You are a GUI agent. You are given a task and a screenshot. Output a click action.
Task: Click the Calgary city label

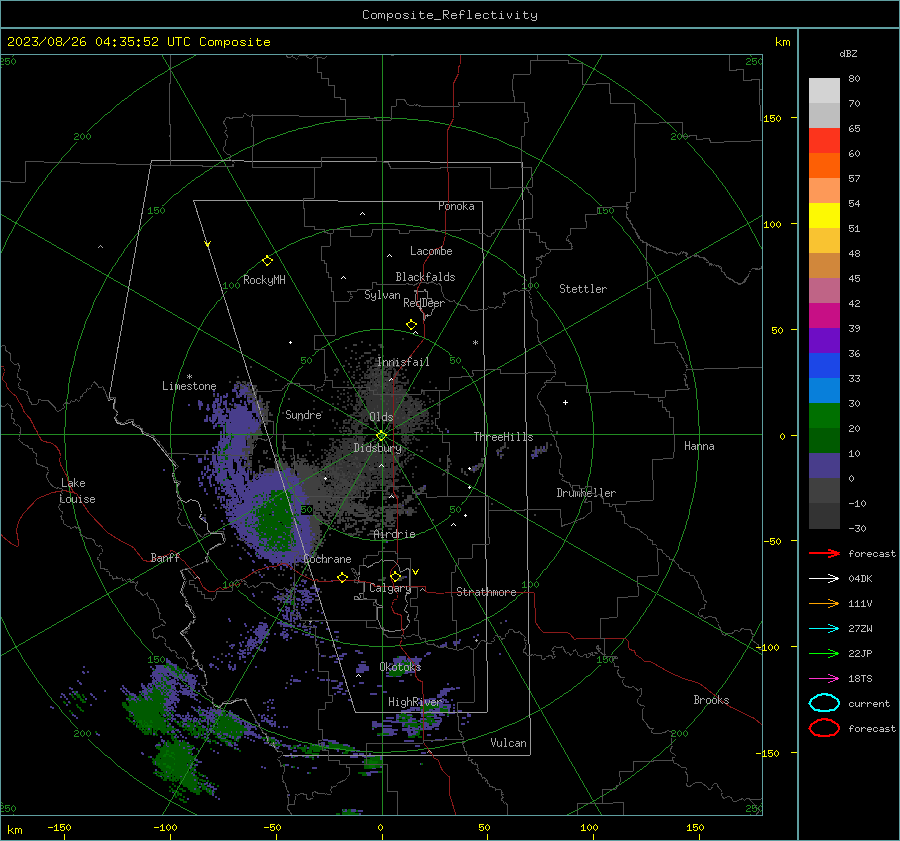pos(390,588)
